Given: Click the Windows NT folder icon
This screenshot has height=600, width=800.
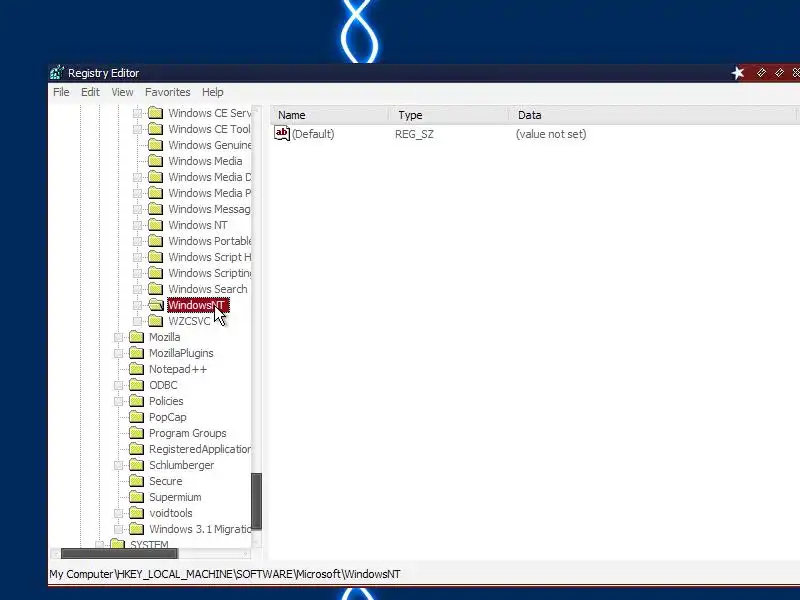Looking at the screenshot, I should [x=156, y=225].
